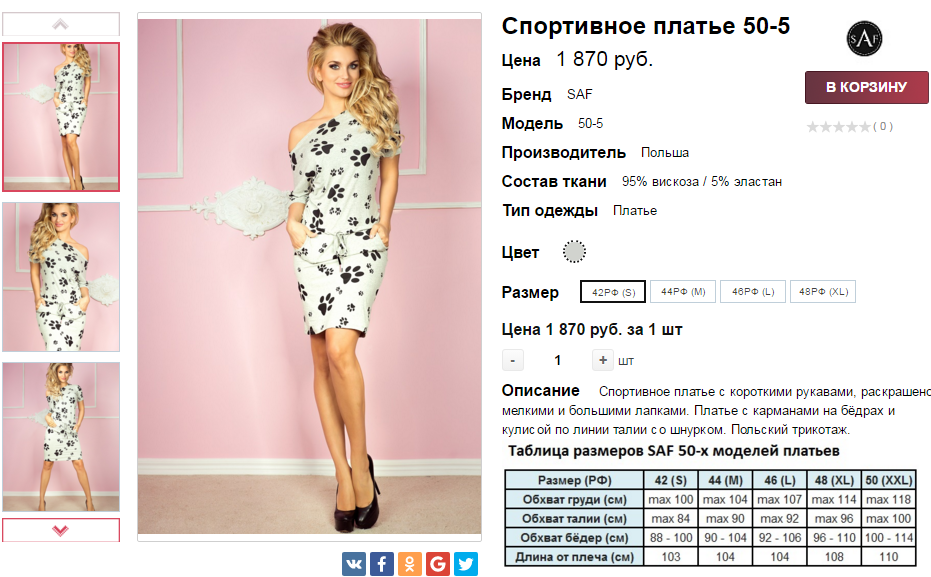Open the SAF brand logo

864,39
